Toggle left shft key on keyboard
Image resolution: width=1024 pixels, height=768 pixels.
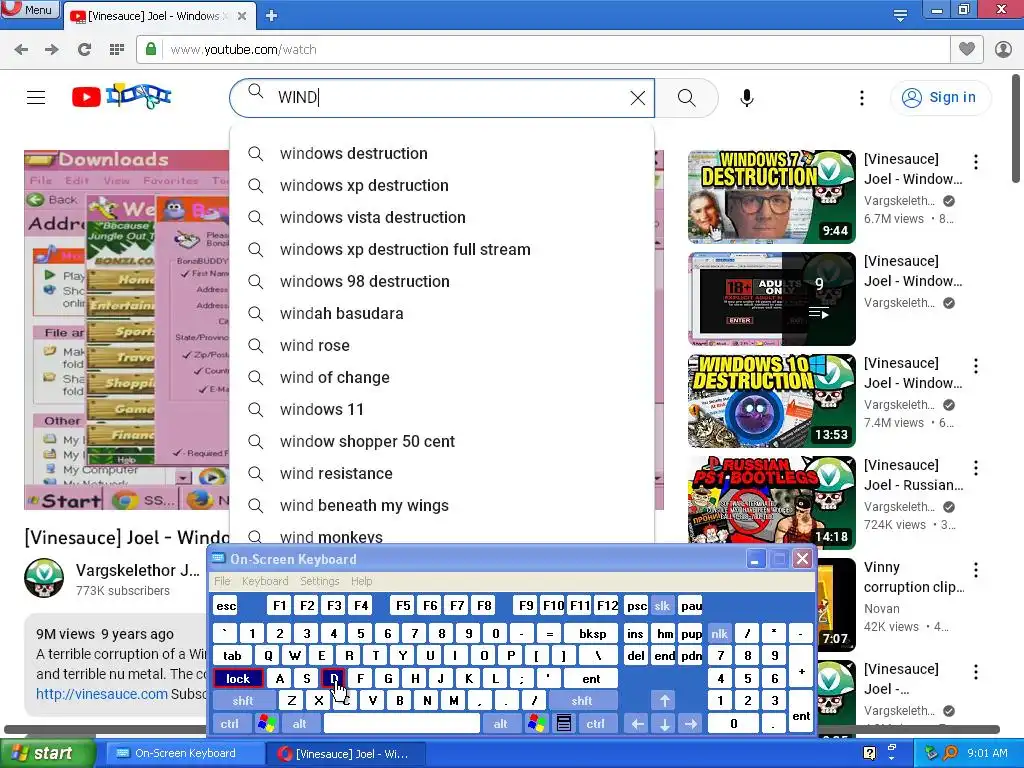242,701
